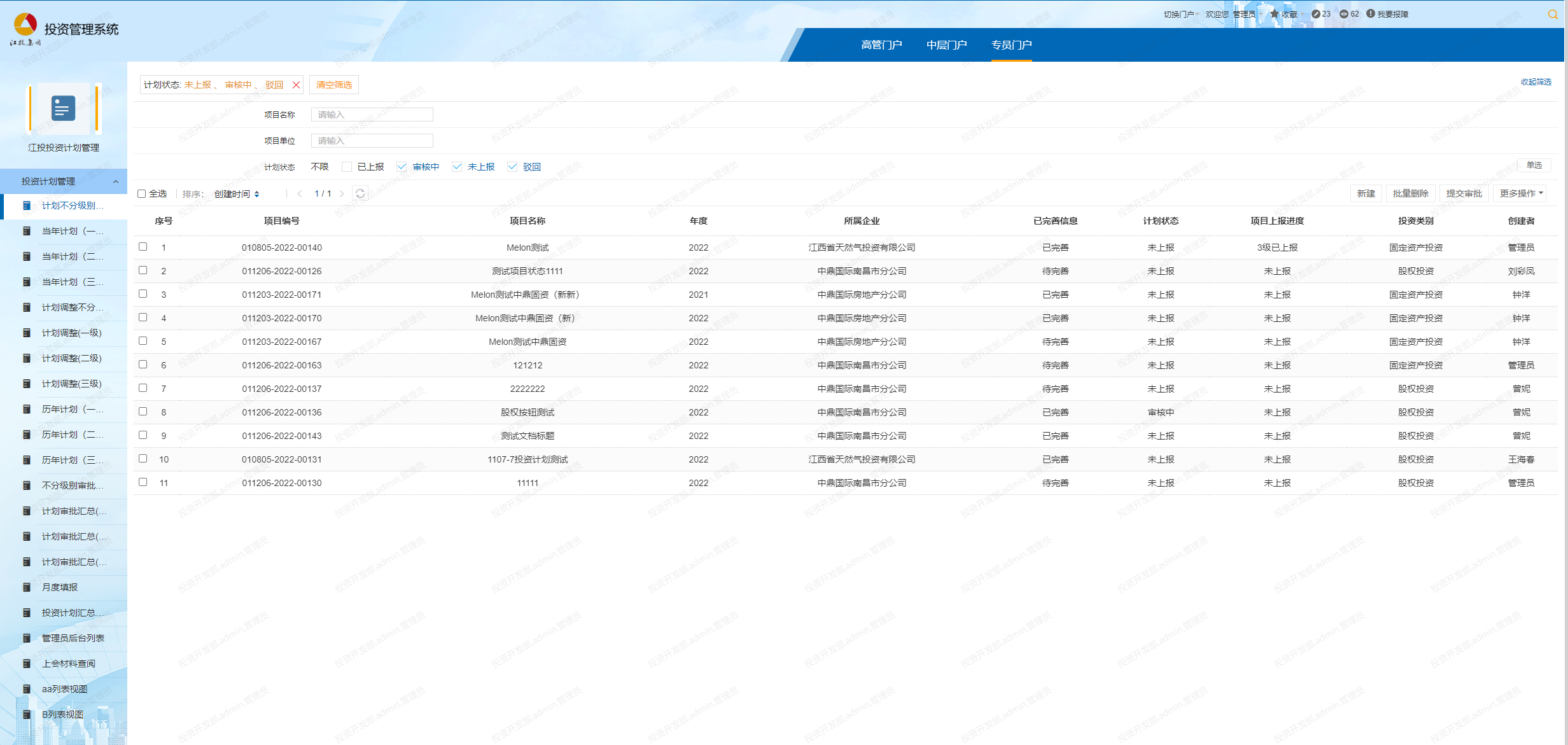Switch to 专员门户 tab
The image size is (1568, 745).
[1011, 45]
